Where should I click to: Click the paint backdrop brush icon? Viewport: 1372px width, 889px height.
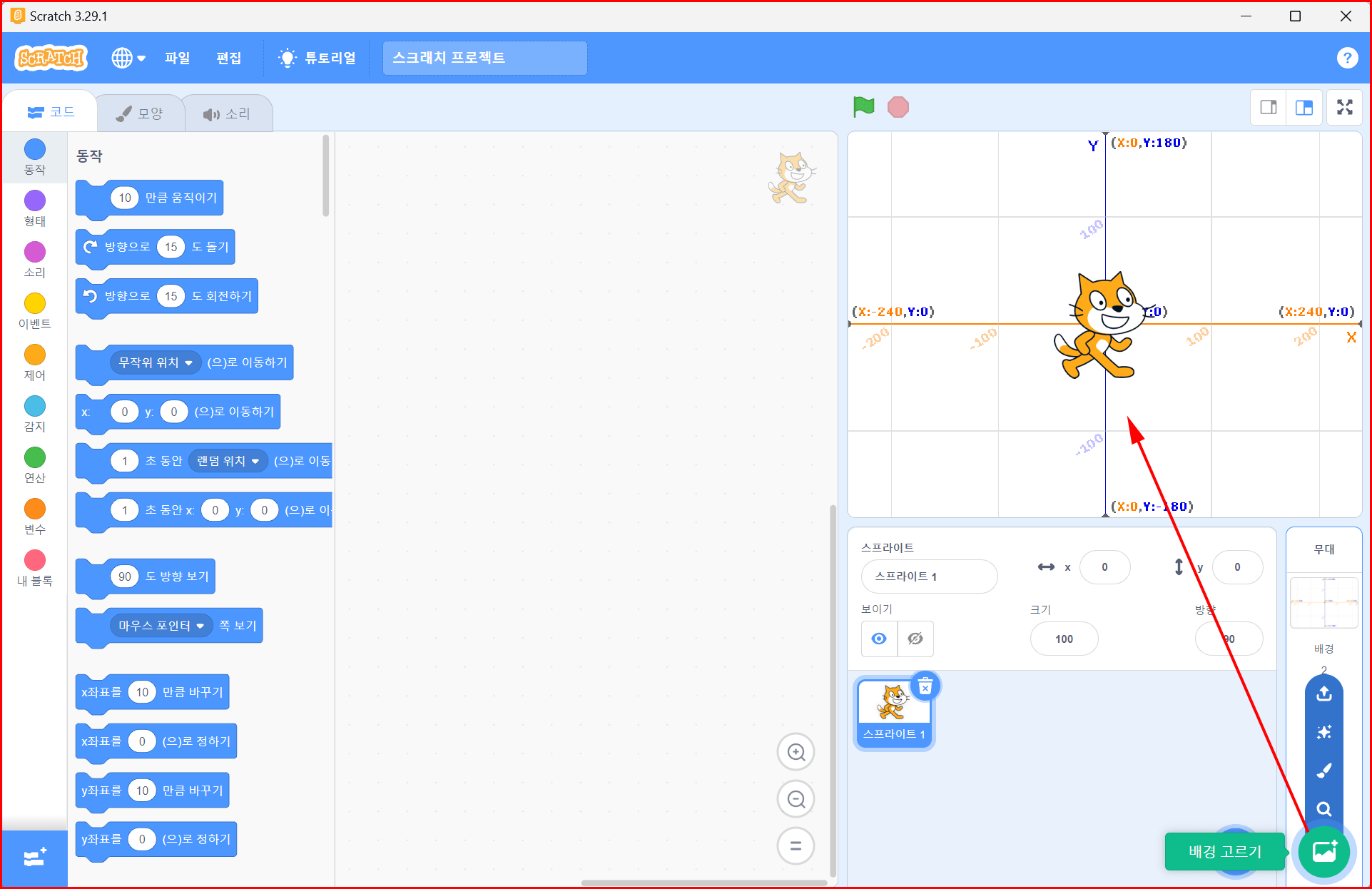[1324, 771]
